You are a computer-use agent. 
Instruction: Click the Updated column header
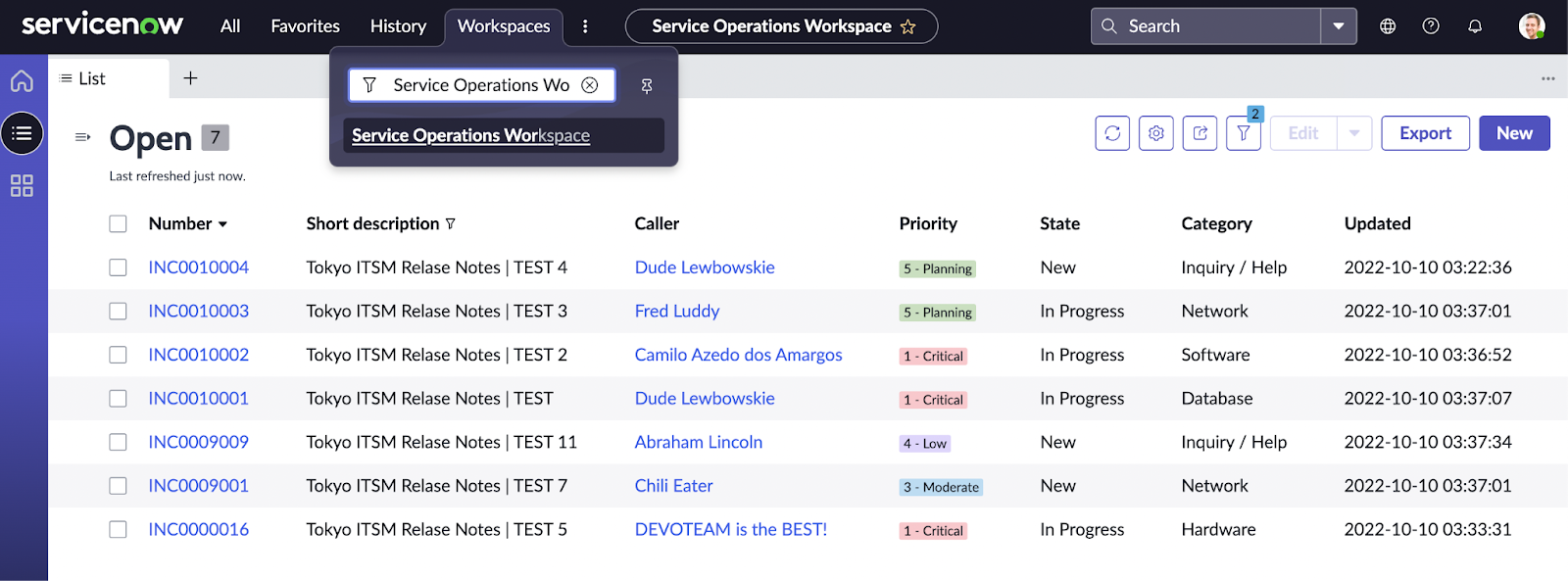pyautogui.click(x=1378, y=223)
